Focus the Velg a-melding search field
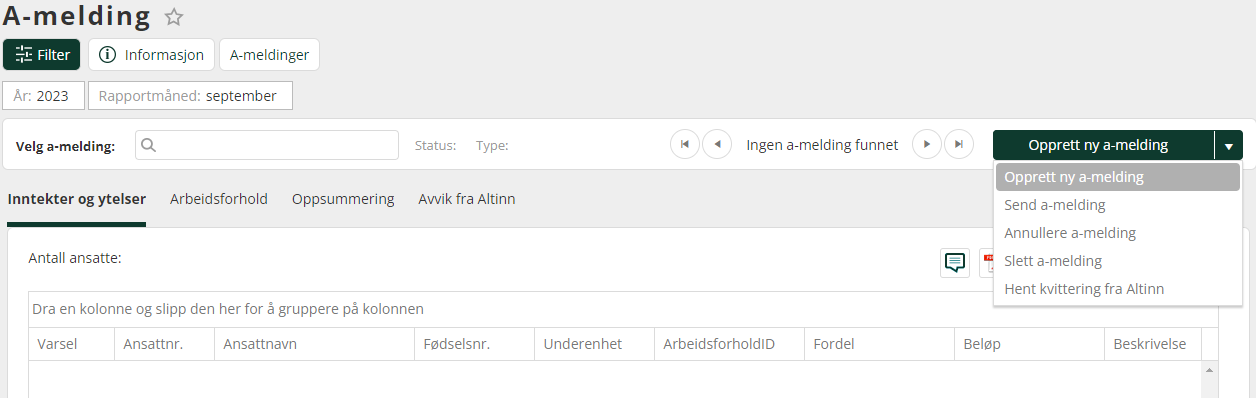Screen dimensions: 1256x398 tap(267, 145)
